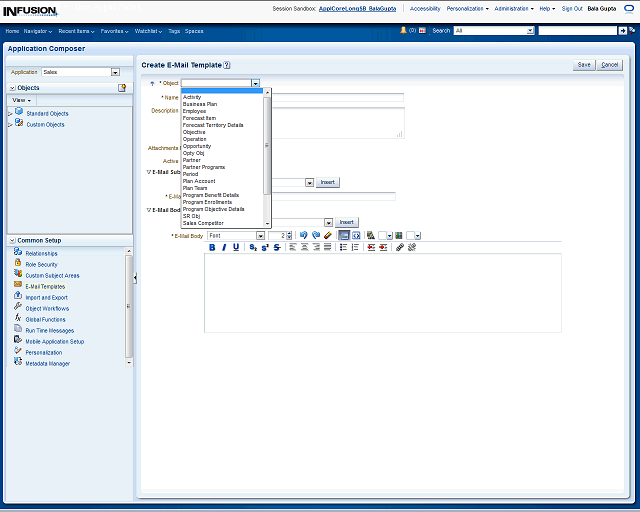This screenshot has width=640, height=512.
Task: Select Opportunity from the Object list
Action: coord(197,146)
